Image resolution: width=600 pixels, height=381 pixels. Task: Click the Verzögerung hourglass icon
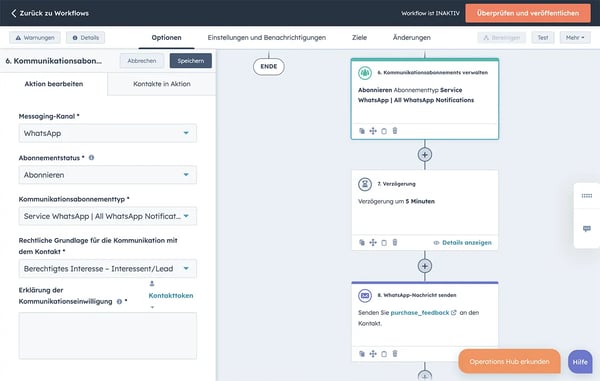pos(365,184)
